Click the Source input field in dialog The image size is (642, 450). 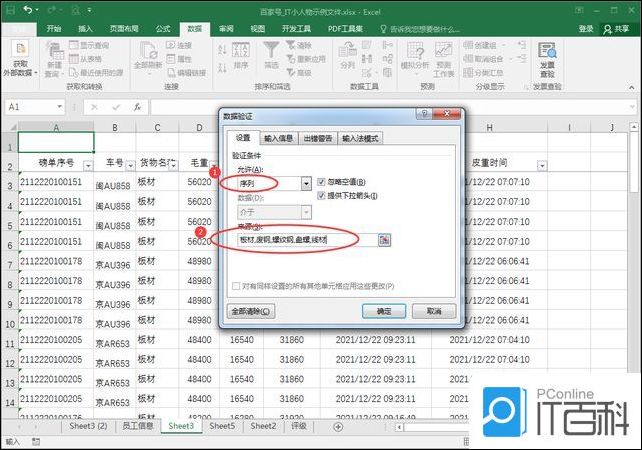point(307,240)
